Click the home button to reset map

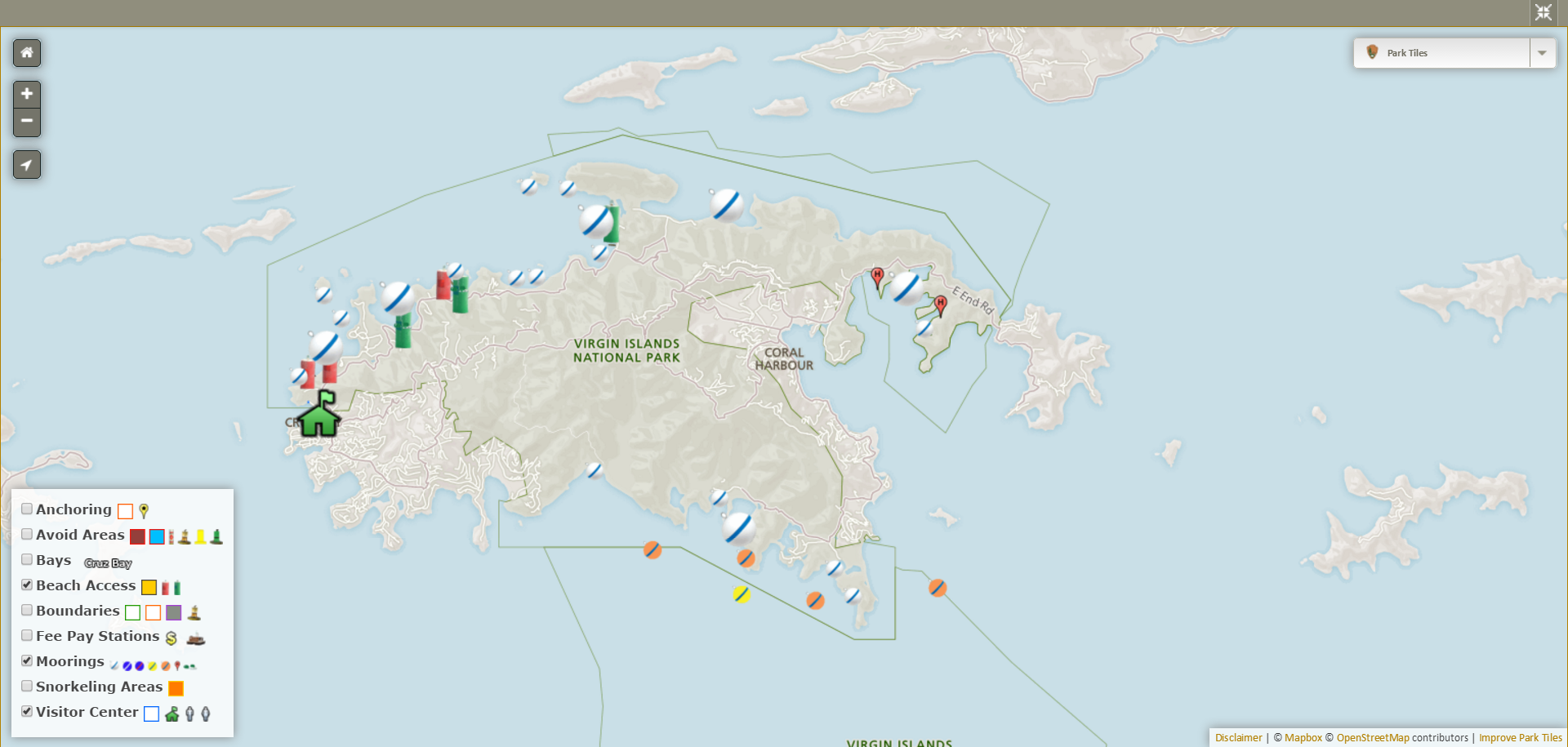27,53
